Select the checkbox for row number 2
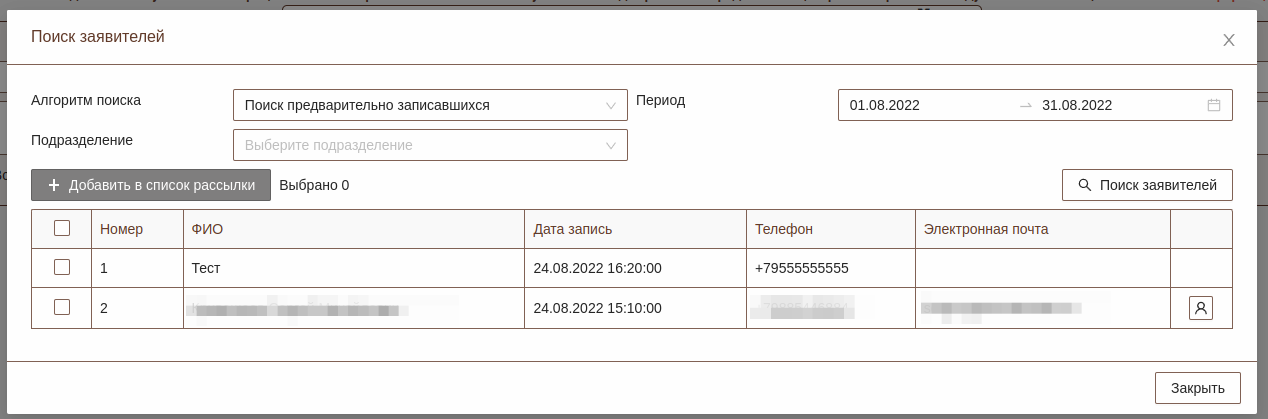 62,307
